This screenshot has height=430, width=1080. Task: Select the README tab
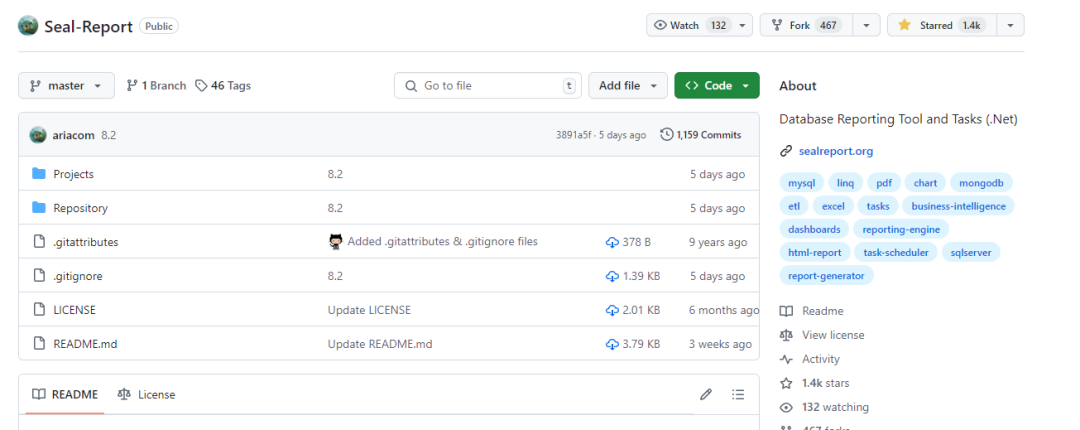(x=65, y=394)
